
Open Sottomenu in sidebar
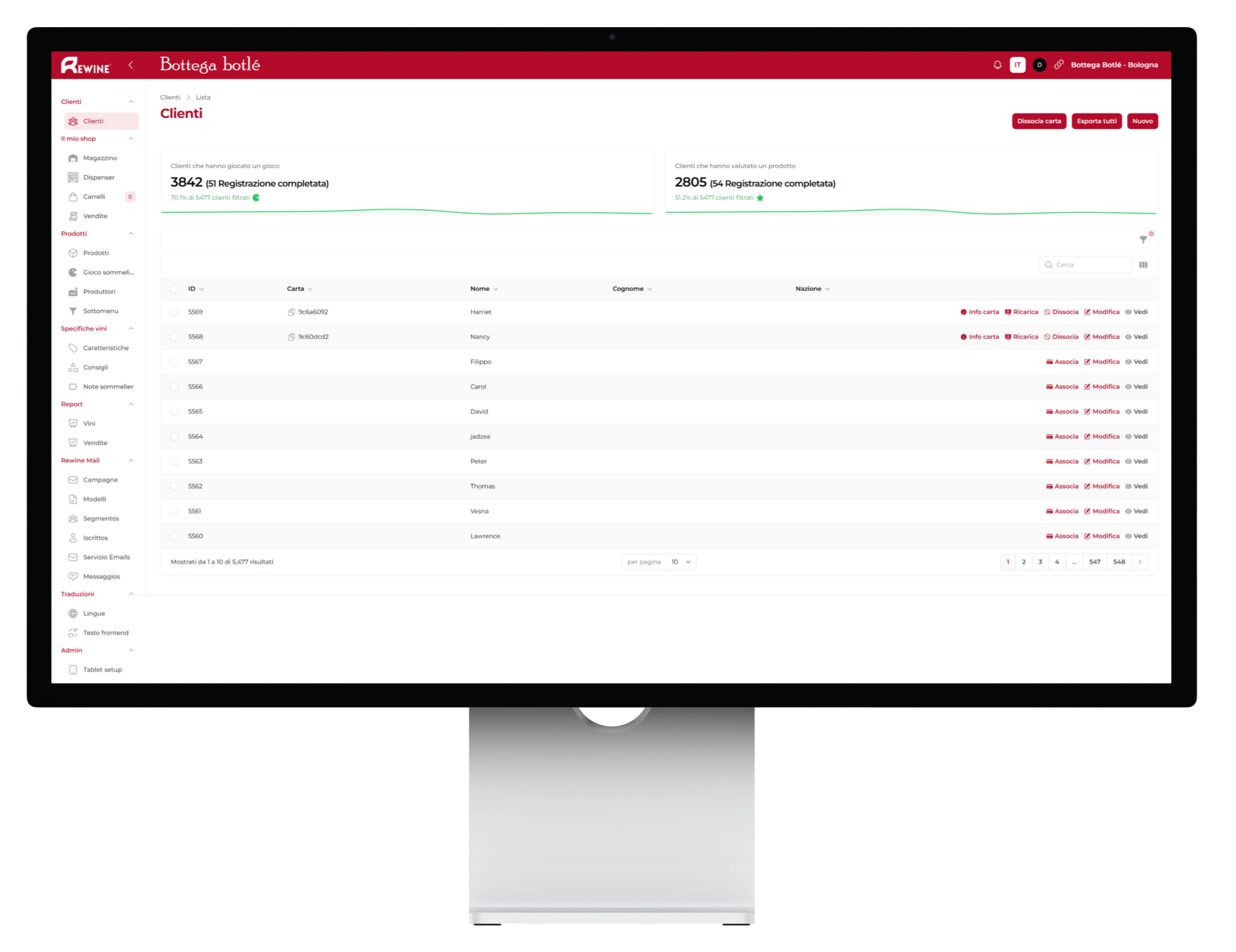pyautogui.click(x=101, y=311)
